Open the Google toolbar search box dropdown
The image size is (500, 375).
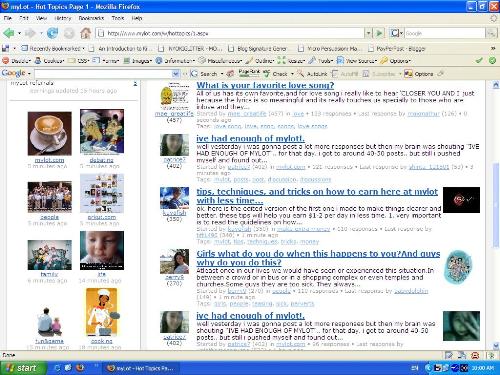[x=176, y=74]
